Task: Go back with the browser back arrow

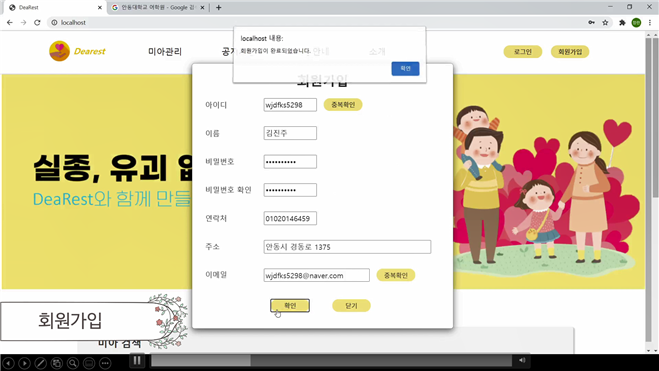Action: click(10, 23)
